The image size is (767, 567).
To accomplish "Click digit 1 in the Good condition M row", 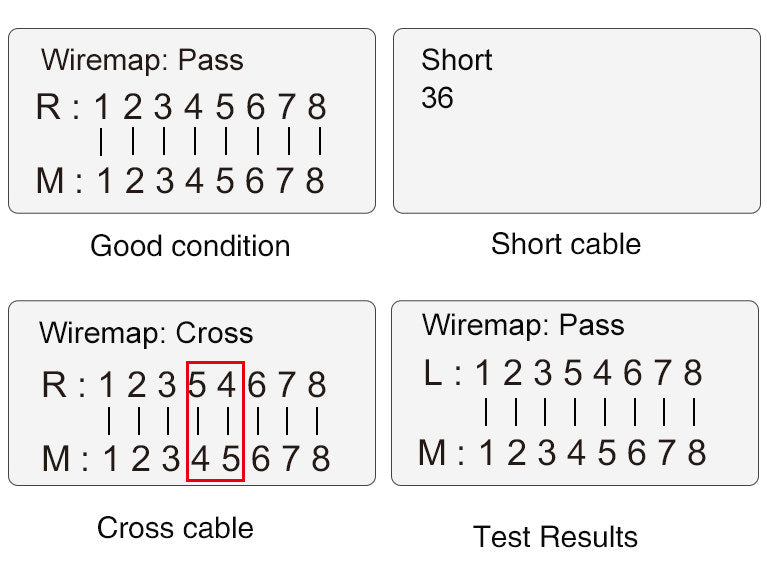I will (102, 181).
